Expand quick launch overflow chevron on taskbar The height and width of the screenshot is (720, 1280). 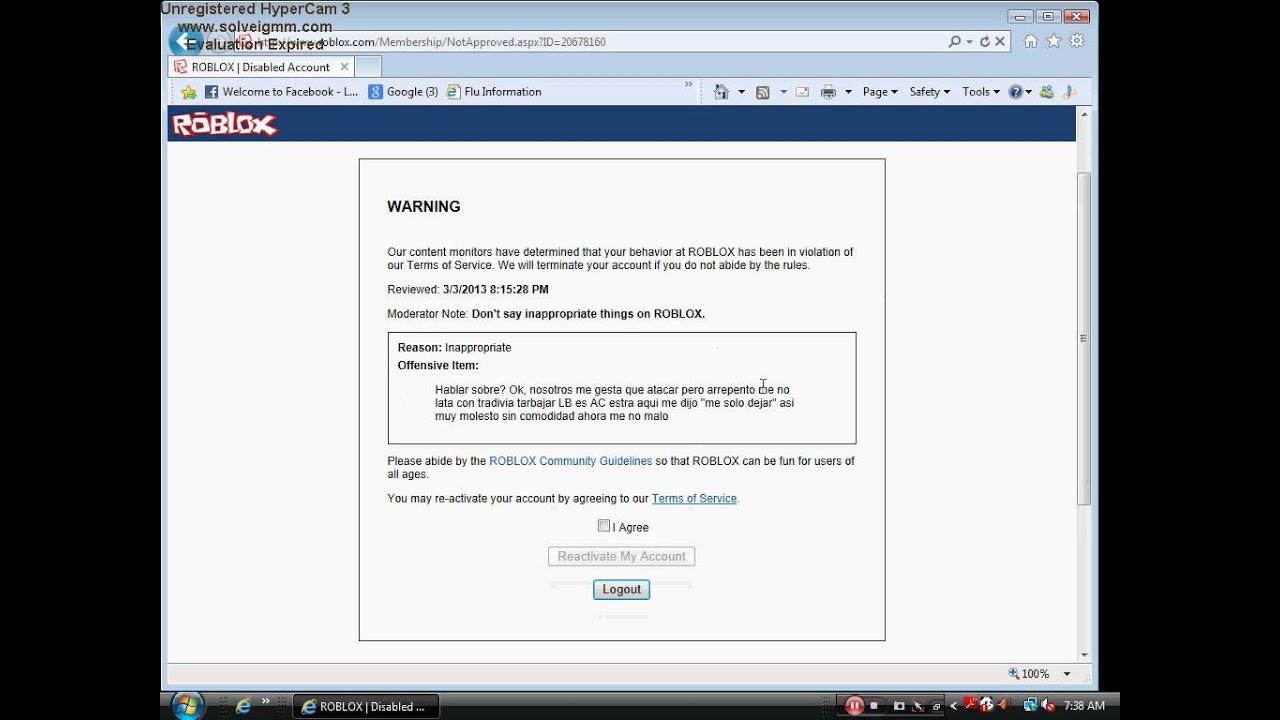coord(266,702)
